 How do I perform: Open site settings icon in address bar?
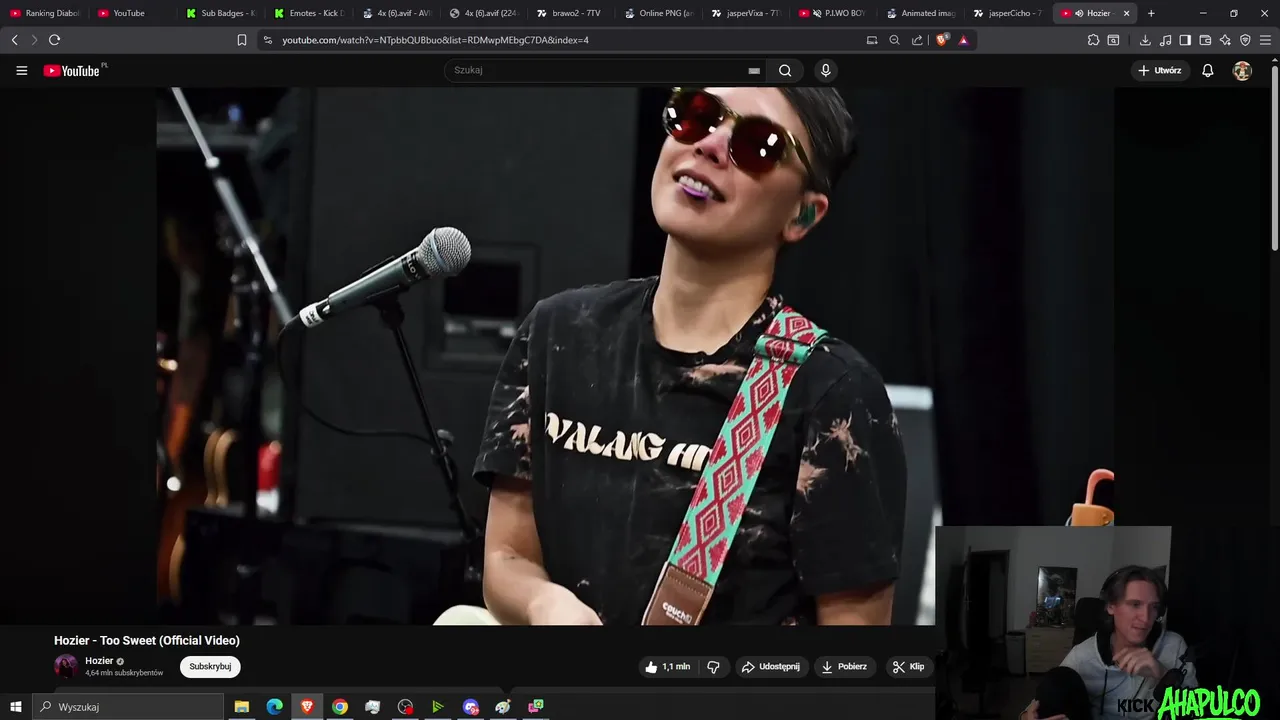coord(267,40)
